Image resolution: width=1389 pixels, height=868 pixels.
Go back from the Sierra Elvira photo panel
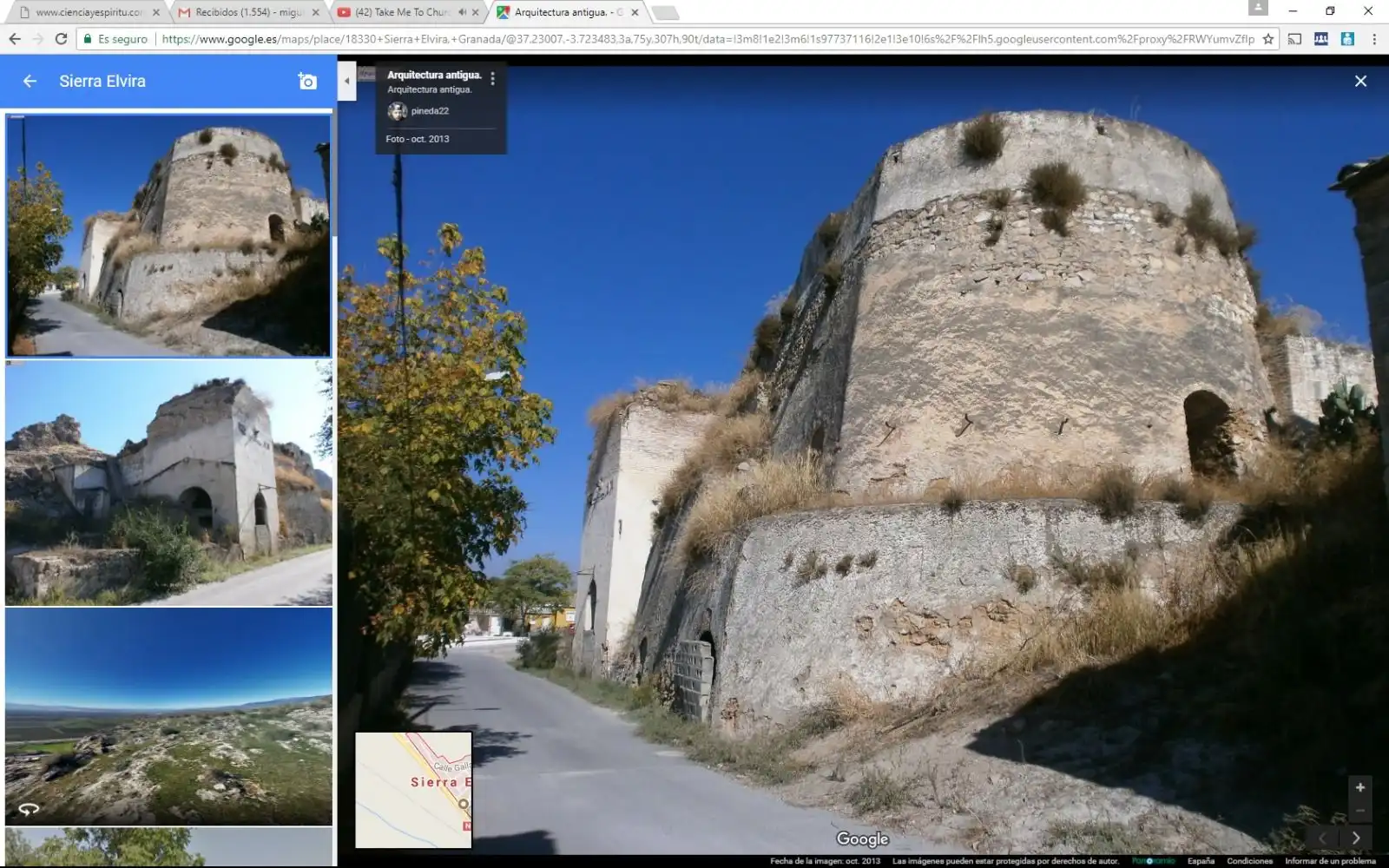point(30,81)
